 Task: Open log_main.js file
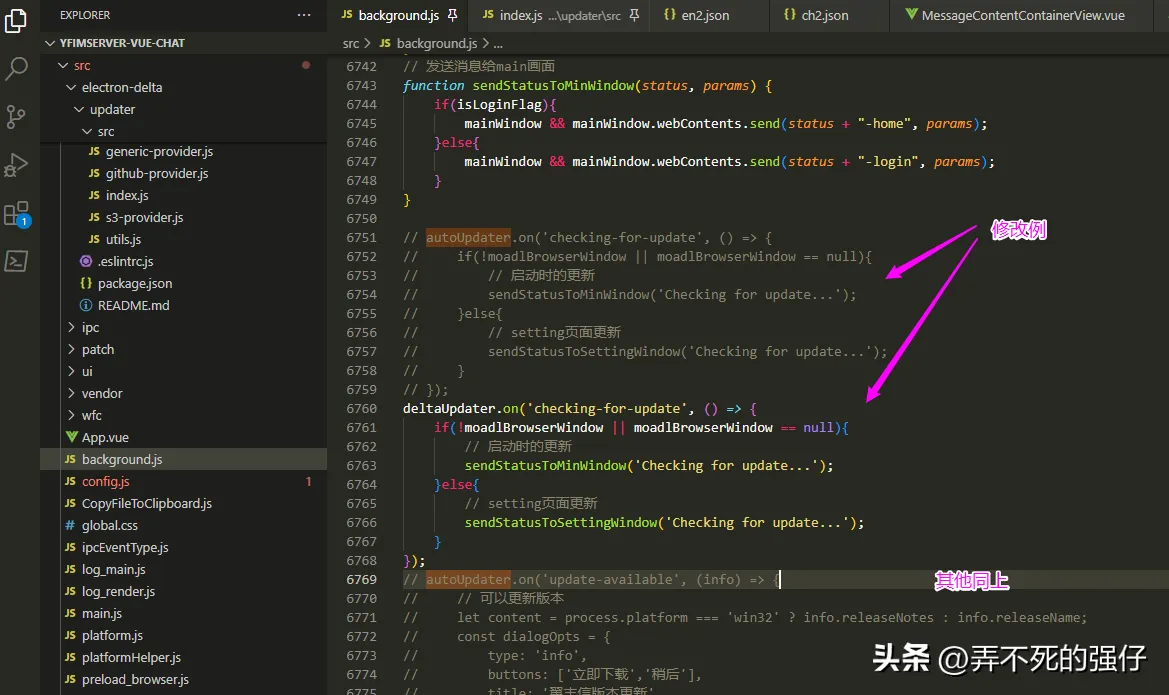tap(183, 570)
